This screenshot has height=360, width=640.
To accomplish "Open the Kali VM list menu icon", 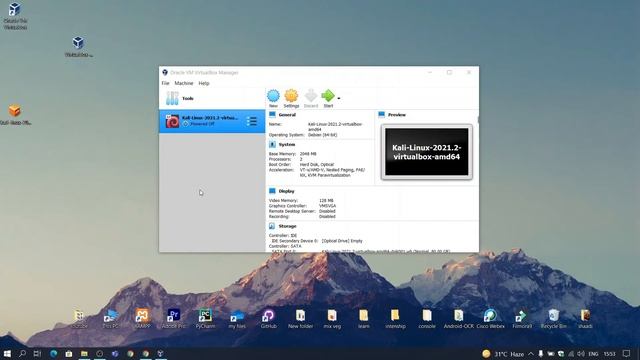I will pyautogui.click(x=252, y=121).
